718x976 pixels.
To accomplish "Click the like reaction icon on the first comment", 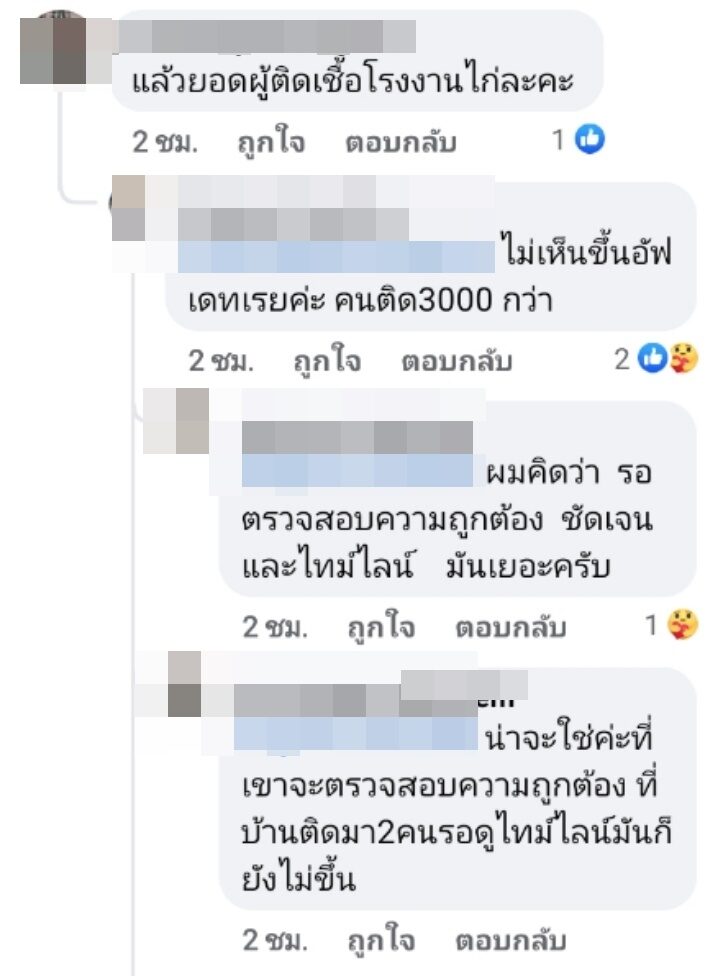I will pyautogui.click(x=589, y=139).
